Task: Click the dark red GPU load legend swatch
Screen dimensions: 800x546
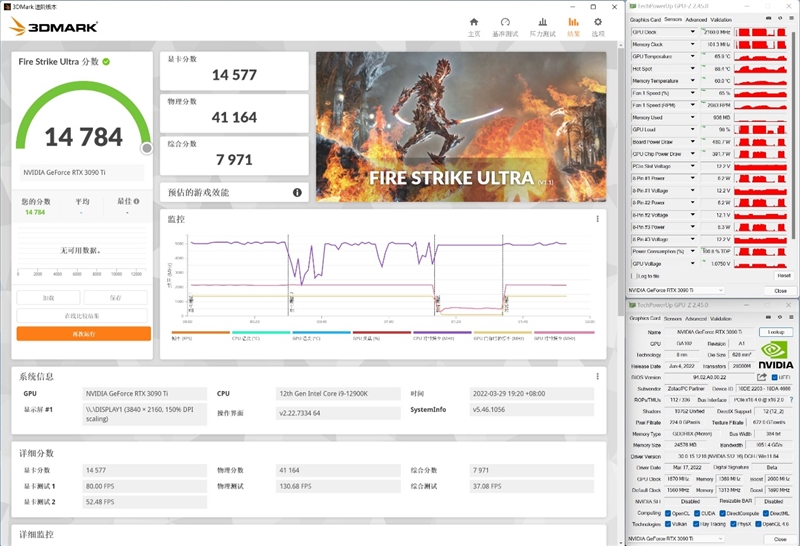Action: coord(382,332)
